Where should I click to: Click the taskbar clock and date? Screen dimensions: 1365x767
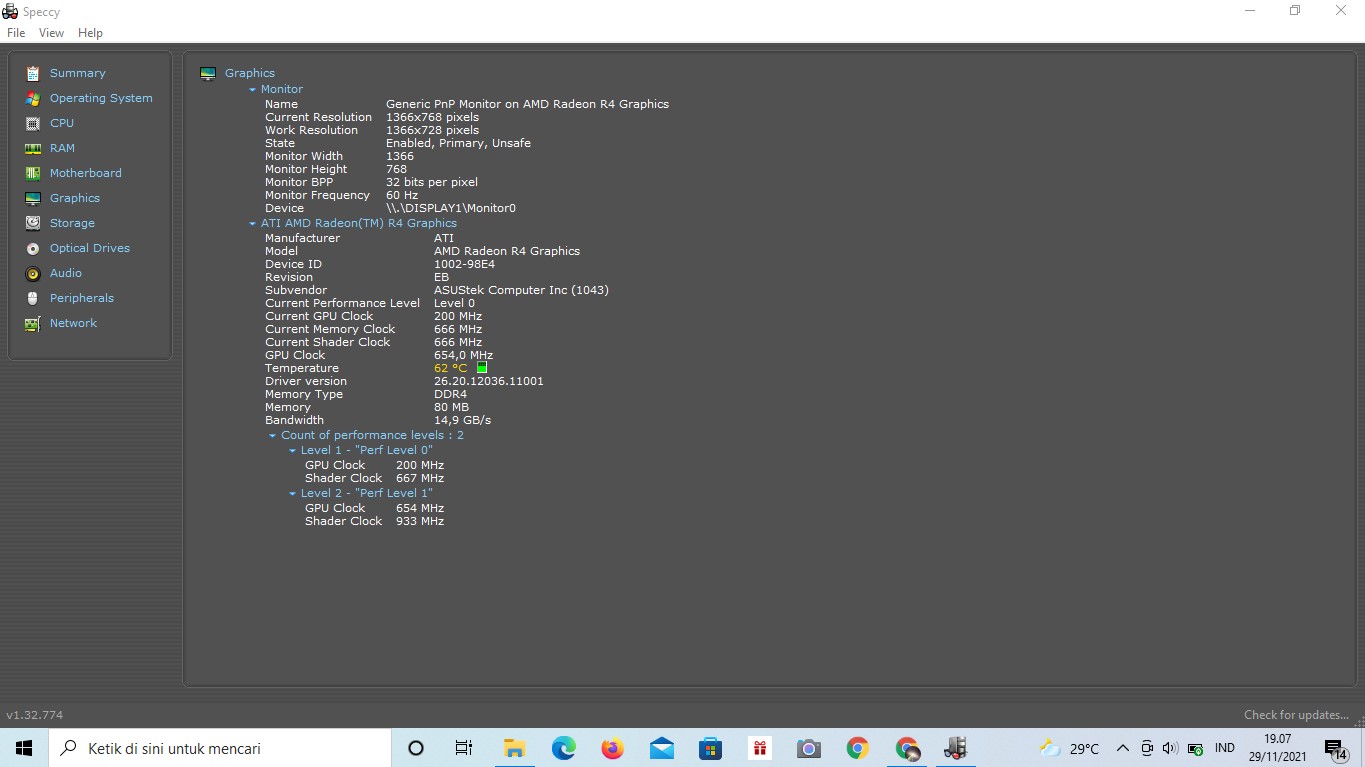[x=1277, y=748]
